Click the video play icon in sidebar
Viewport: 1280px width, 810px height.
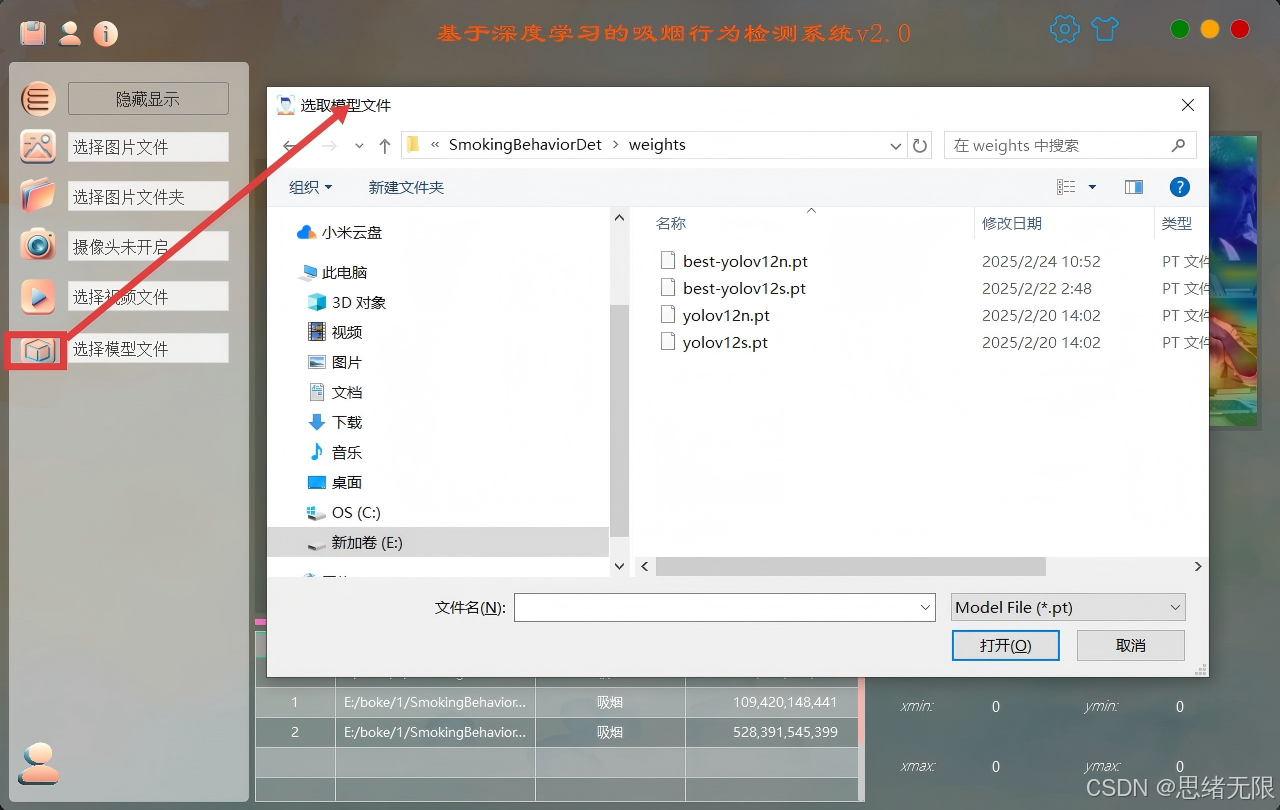coord(38,296)
